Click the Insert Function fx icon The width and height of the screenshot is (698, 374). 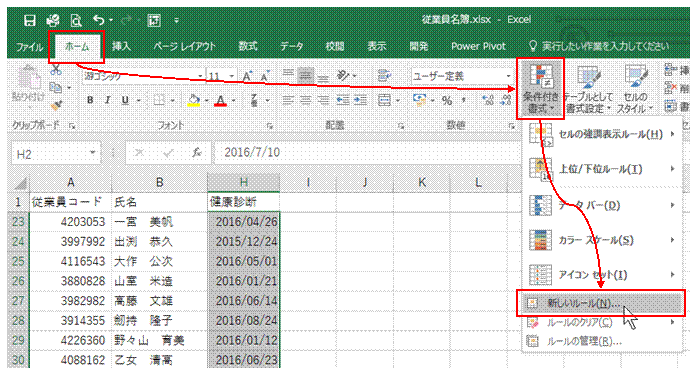pos(197,153)
